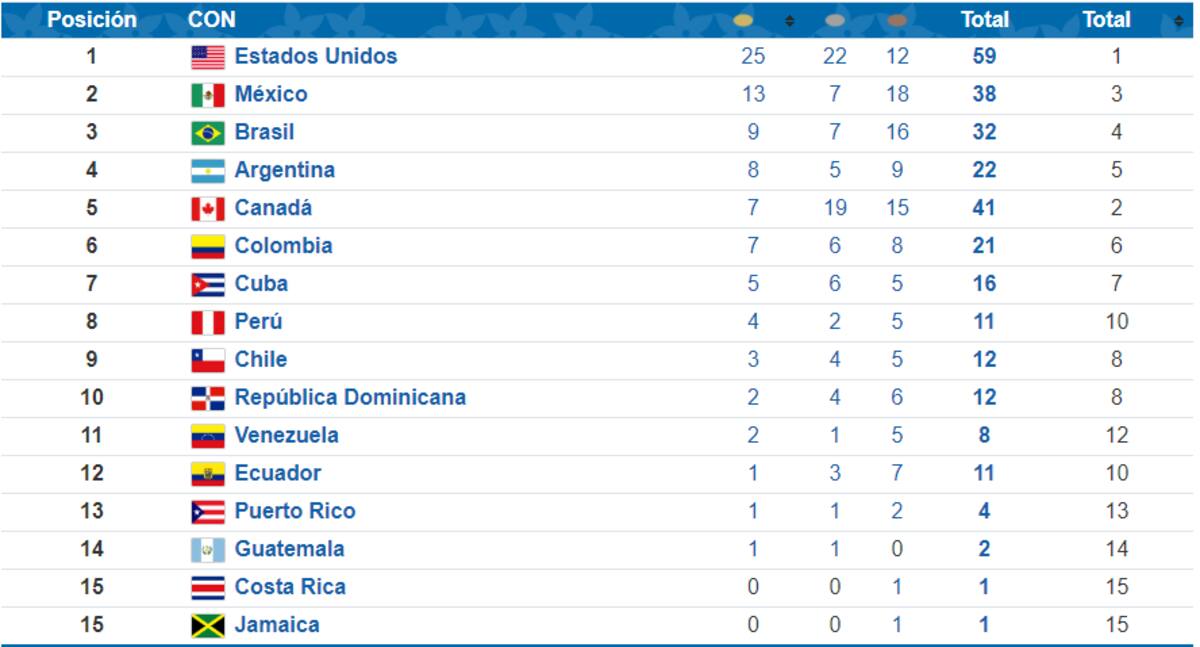Image resolution: width=1200 pixels, height=647 pixels.
Task: Click the Canada flag icon
Action: click(208, 209)
